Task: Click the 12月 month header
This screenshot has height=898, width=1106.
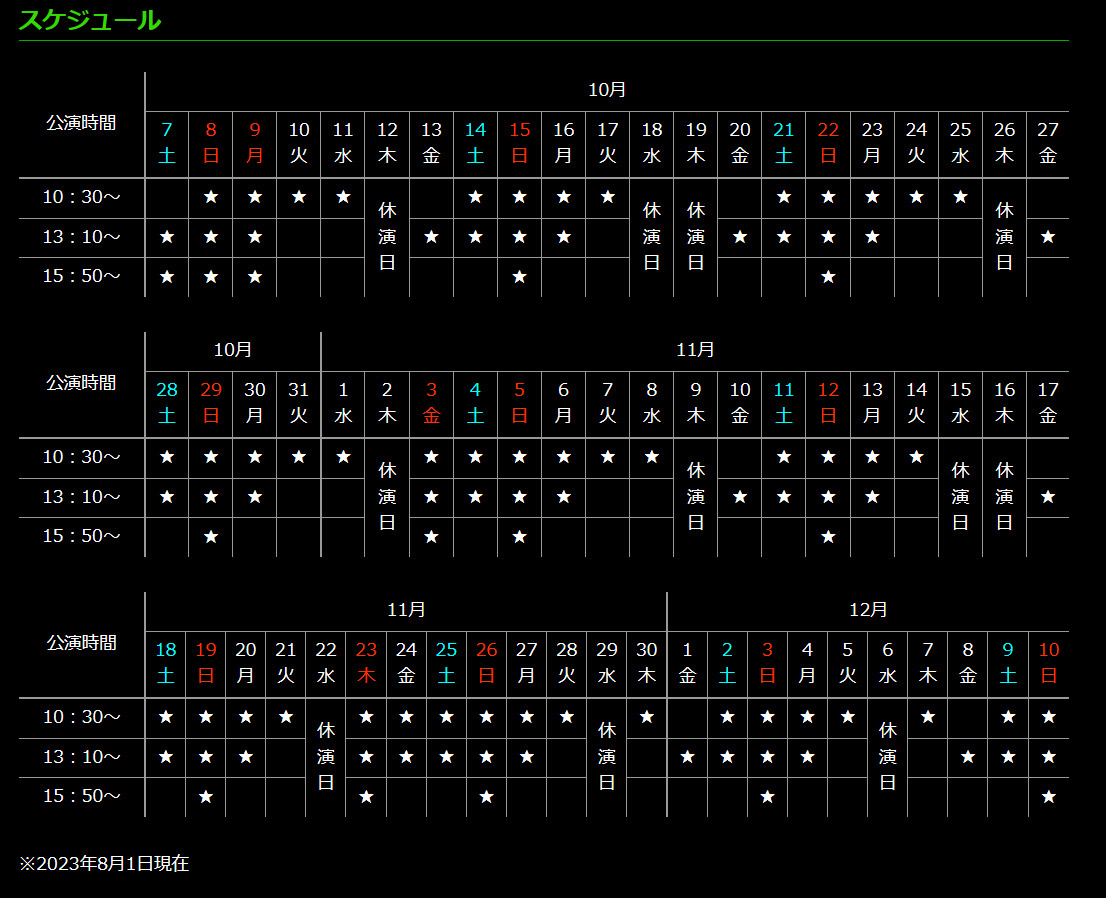Action: (x=868, y=610)
